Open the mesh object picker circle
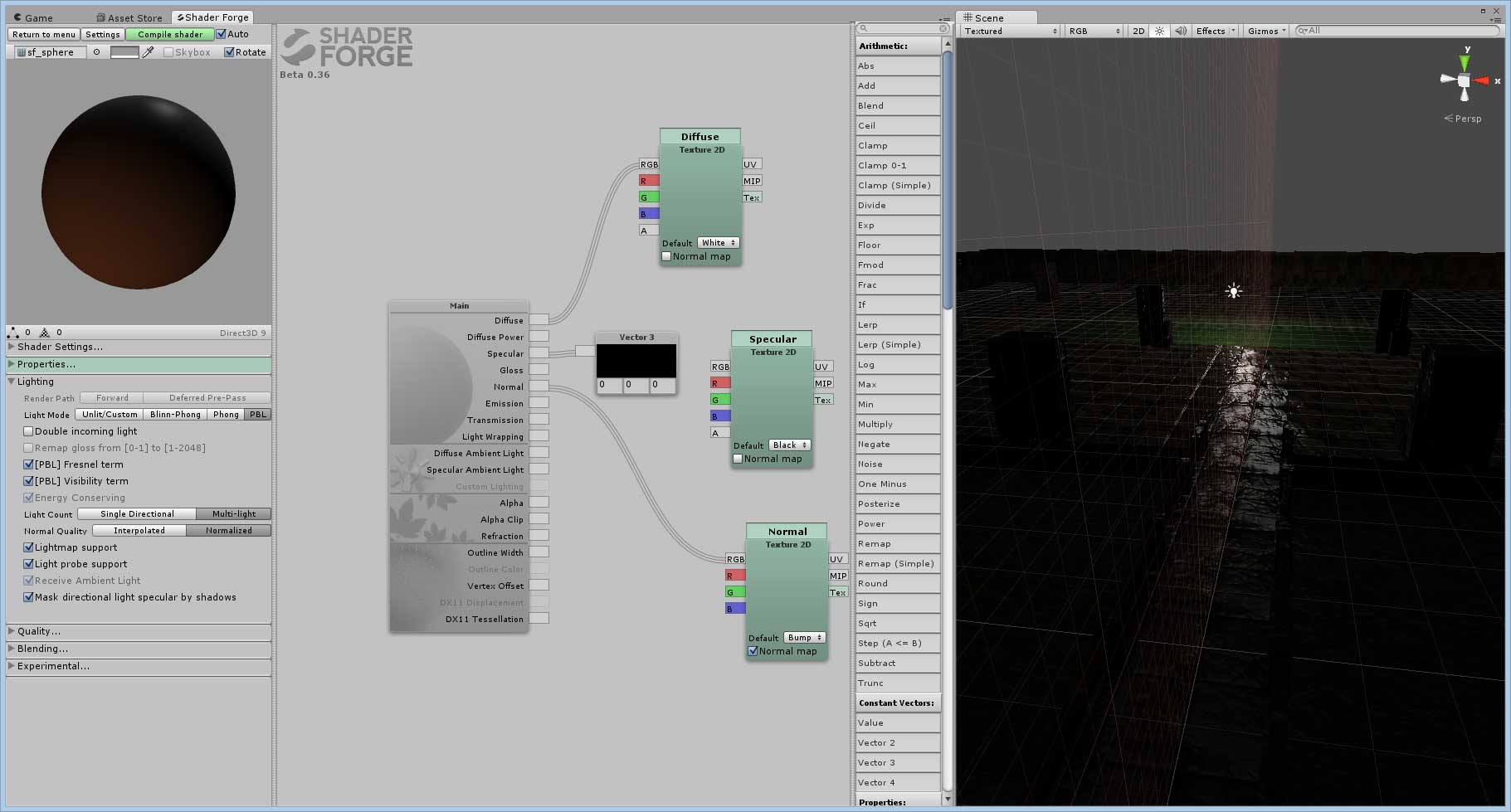The height and width of the screenshot is (812, 1511). coord(97,52)
